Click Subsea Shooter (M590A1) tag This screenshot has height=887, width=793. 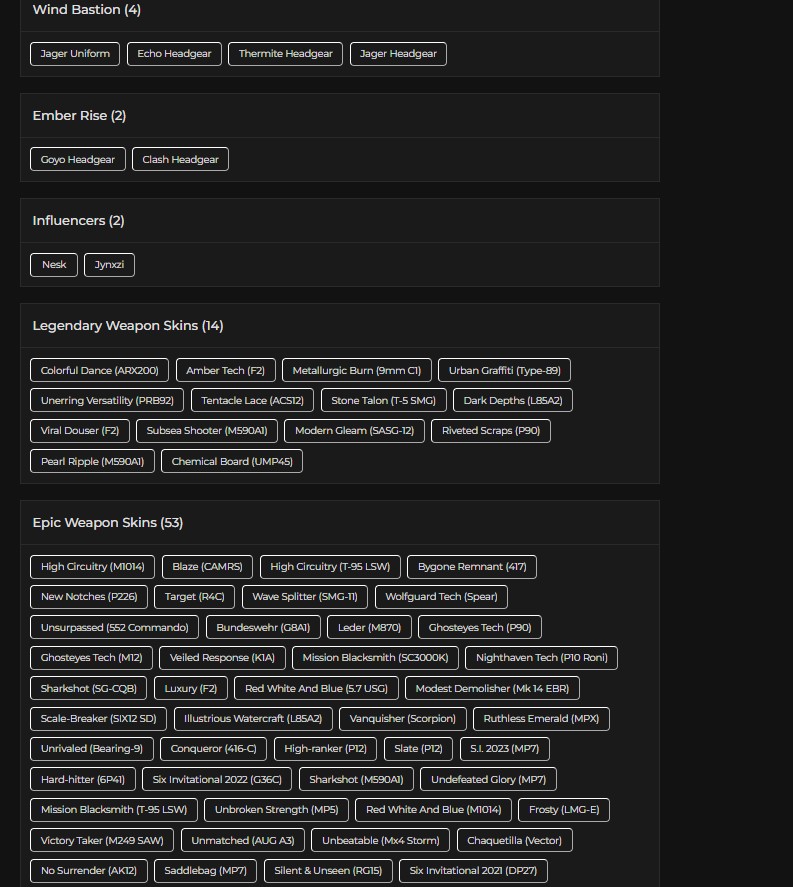coord(207,431)
